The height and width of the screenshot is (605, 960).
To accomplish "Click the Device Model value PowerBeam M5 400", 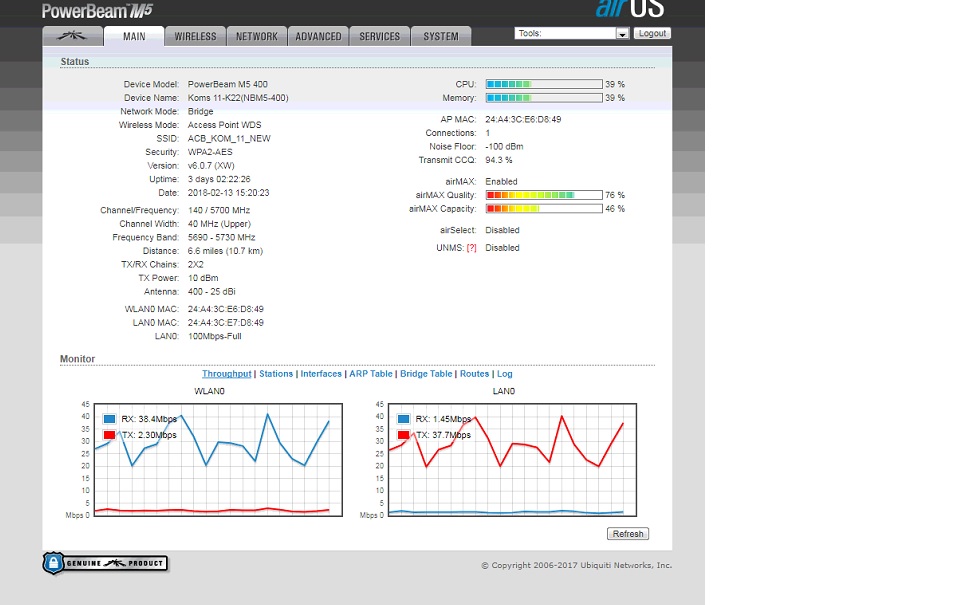I will (227, 85).
